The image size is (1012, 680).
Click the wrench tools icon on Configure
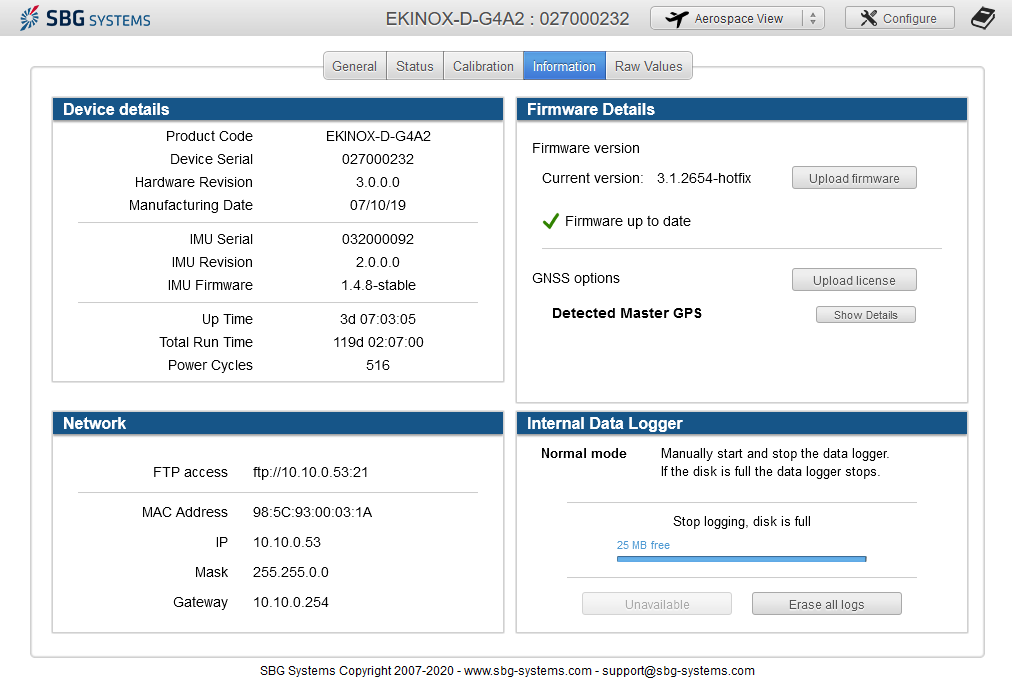[868, 18]
